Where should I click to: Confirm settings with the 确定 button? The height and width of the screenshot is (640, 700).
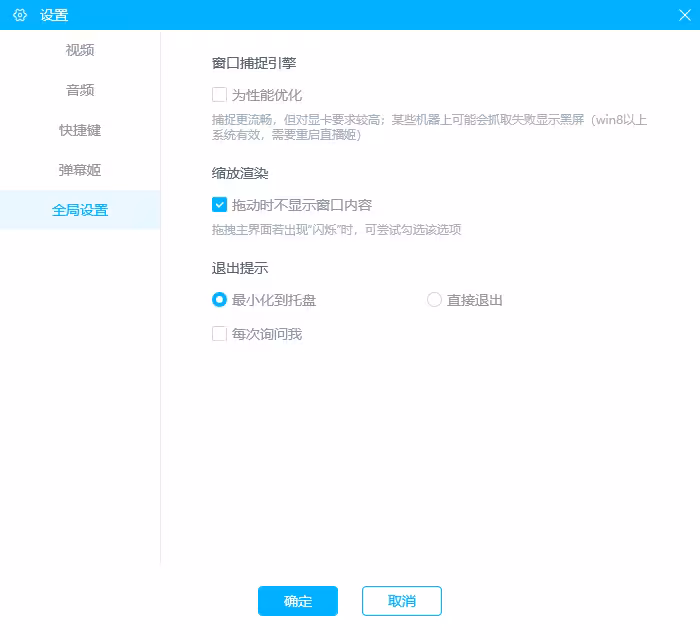pyautogui.click(x=298, y=601)
